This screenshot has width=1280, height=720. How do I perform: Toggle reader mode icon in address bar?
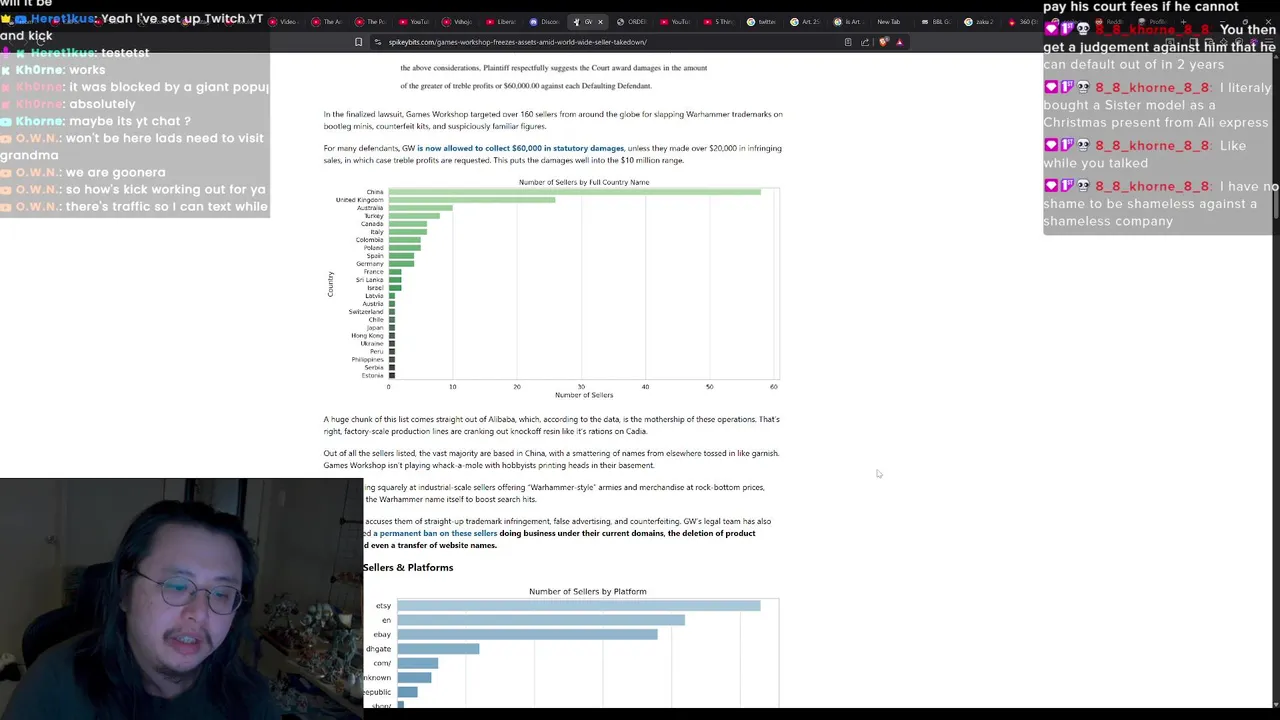point(848,42)
